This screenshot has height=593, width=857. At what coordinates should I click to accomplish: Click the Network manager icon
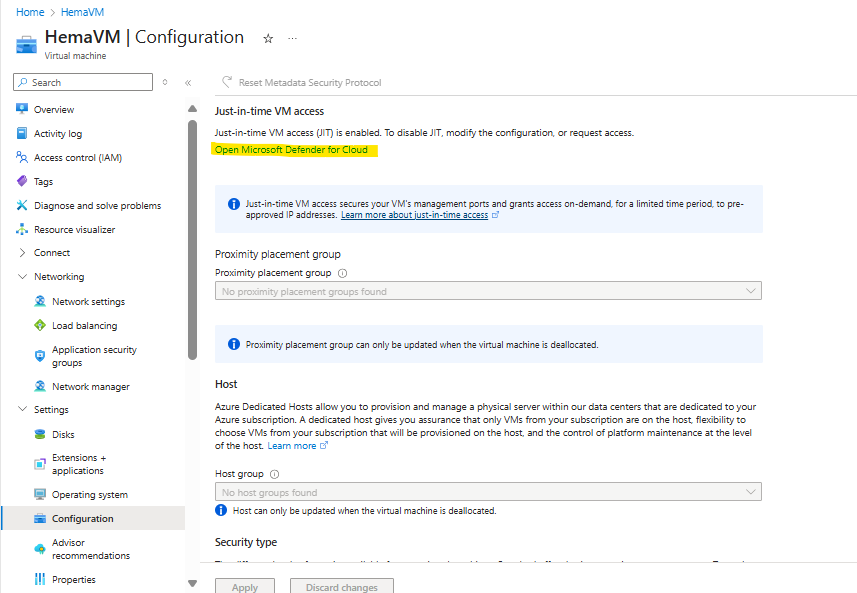40,386
